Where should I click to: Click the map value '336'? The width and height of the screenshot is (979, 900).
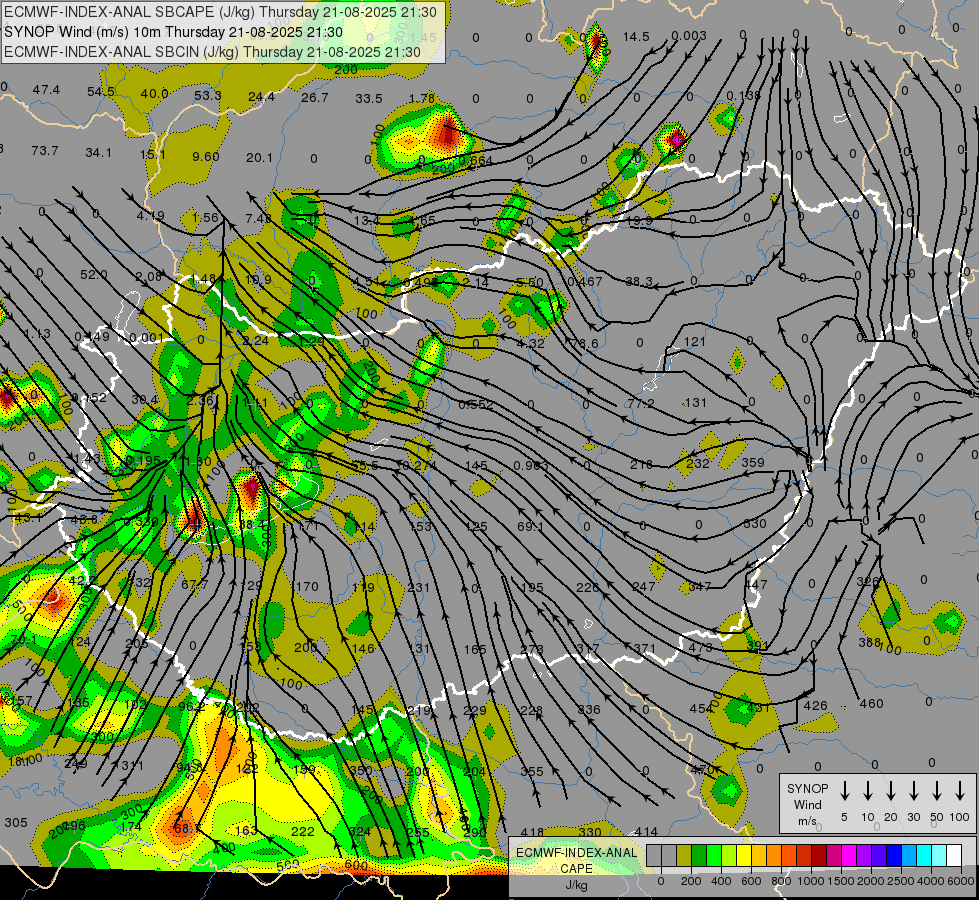tap(589, 710)
